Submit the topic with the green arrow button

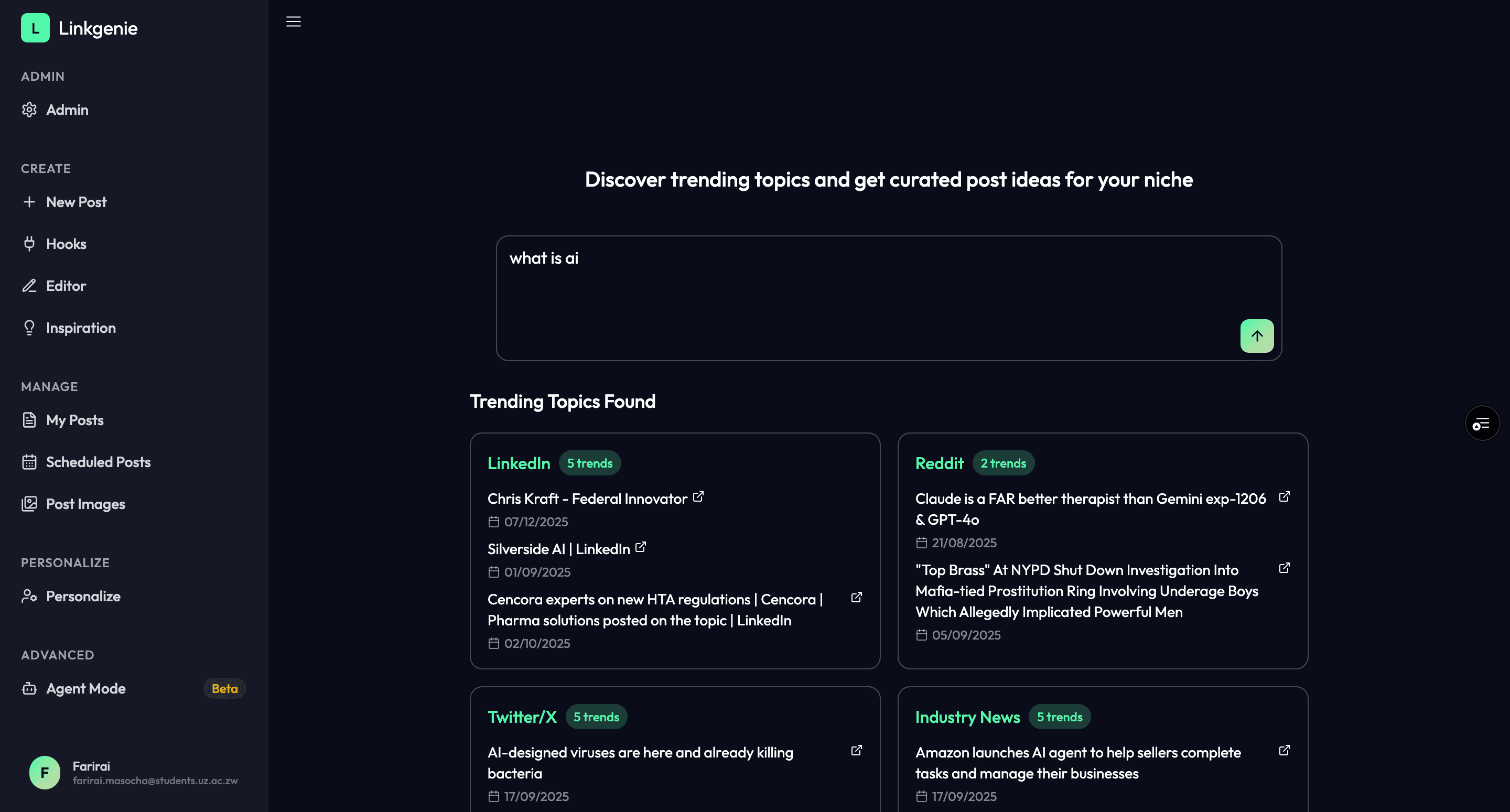pos(1256,336)
